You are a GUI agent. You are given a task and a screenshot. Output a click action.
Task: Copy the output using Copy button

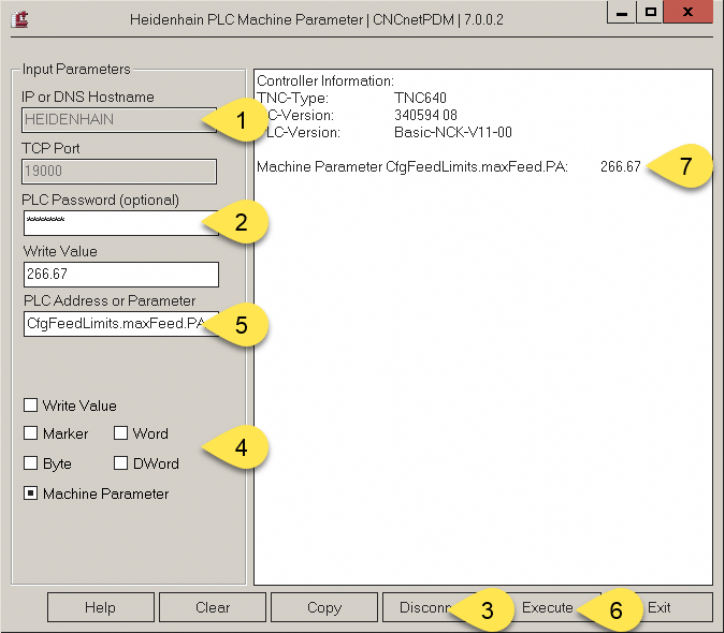point(324,608)
